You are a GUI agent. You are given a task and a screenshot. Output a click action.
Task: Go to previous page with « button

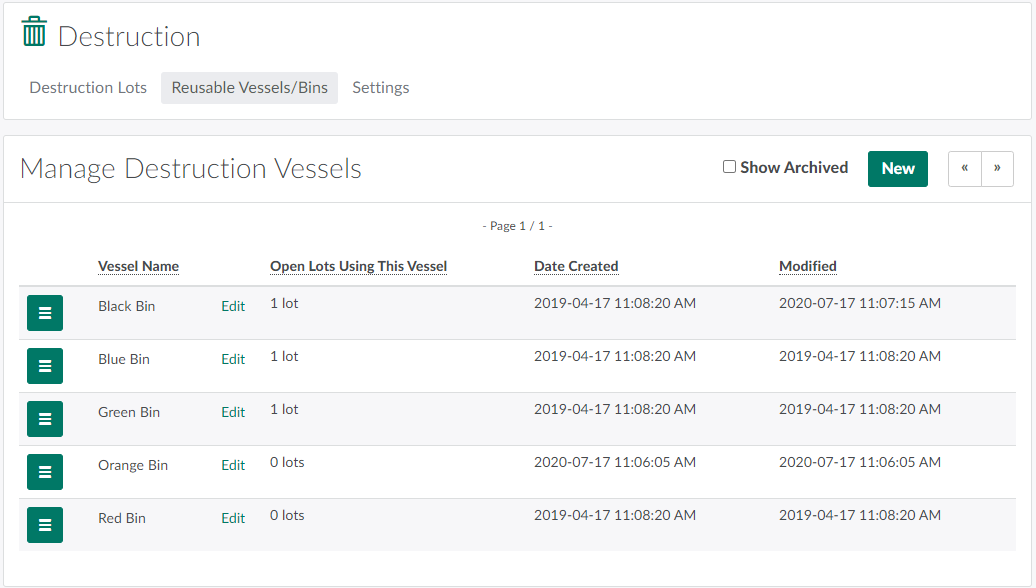[x=964, y=169]
